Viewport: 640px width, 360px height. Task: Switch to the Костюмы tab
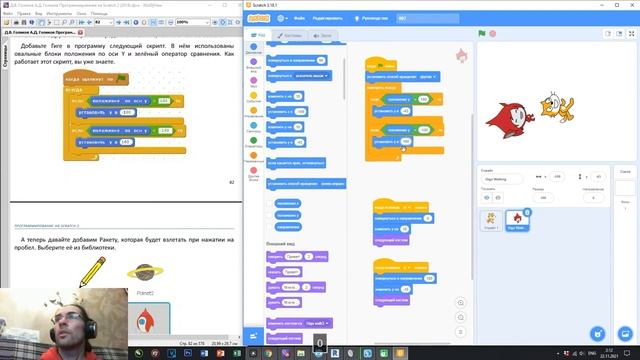coord(289,36)
